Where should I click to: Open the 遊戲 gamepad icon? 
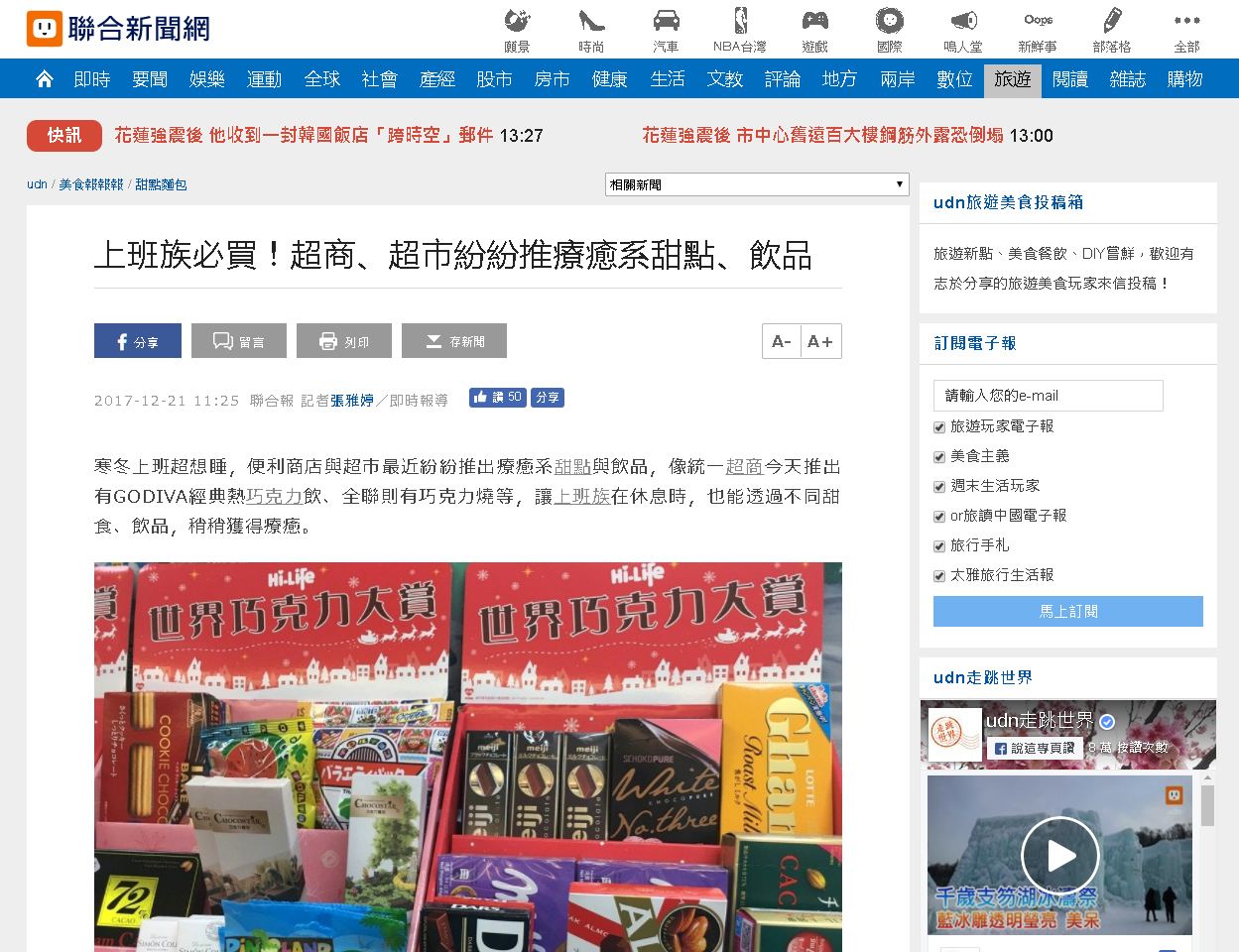pyautogui.click(x=814, y=30)
